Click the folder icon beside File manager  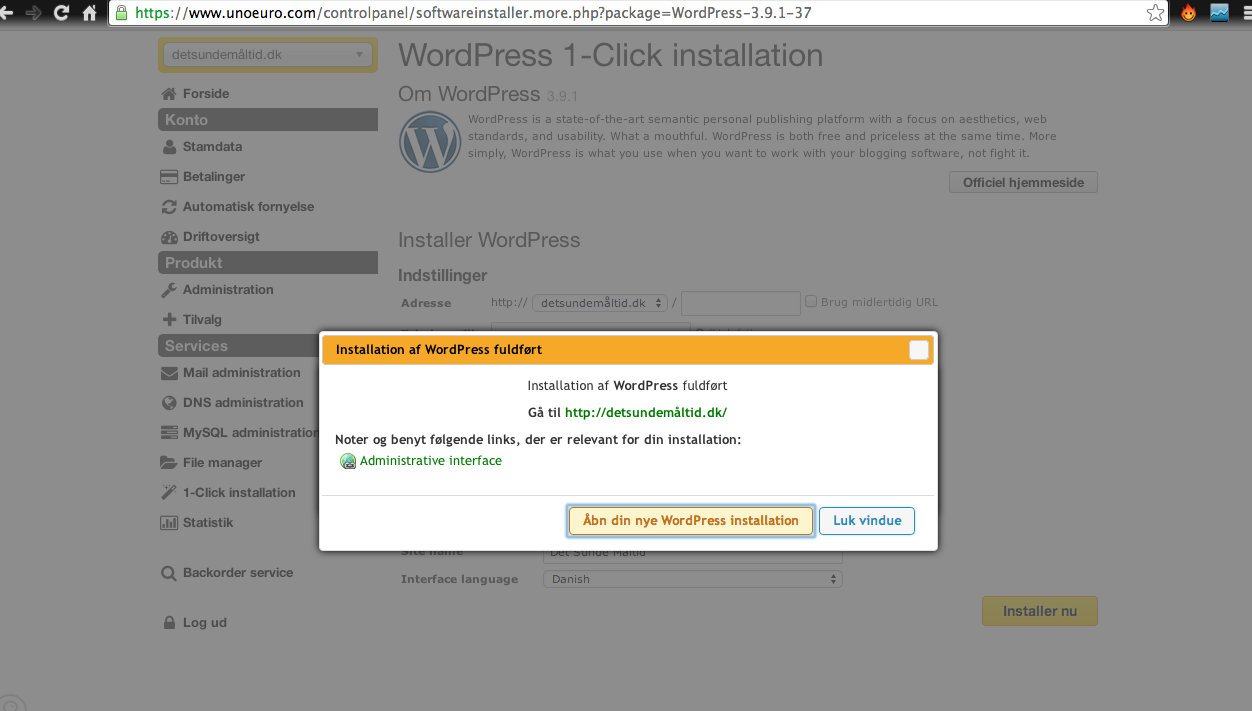[x=168, y=463]
